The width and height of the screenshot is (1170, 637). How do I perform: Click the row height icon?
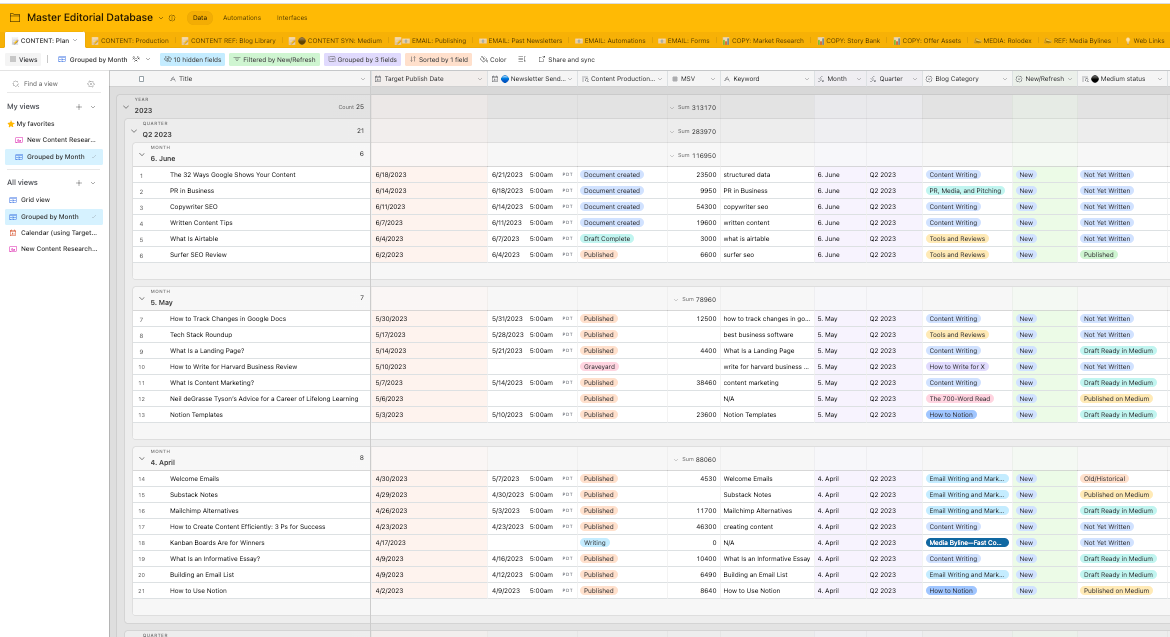pyautogui.click(x=521, y=59)
